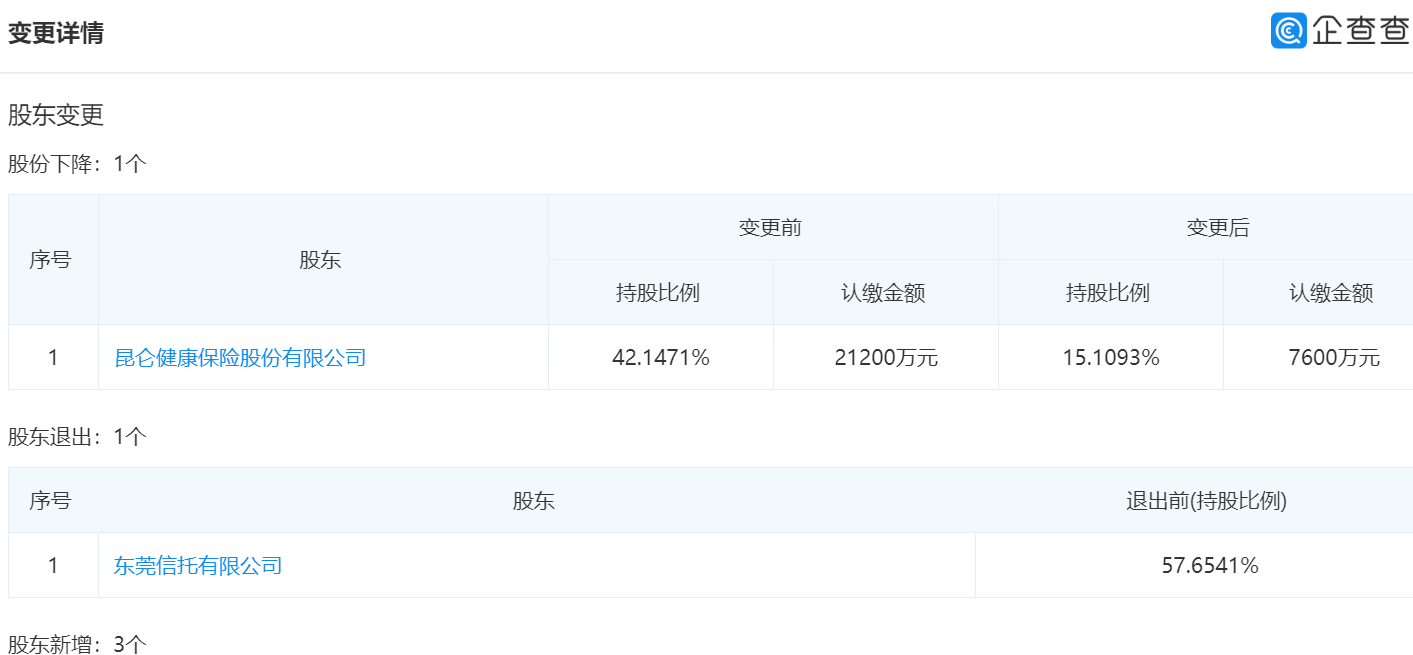Click the 企查查 logo icon
This screenshot has width=1413, height=655.
click(x=1288, y=31)
